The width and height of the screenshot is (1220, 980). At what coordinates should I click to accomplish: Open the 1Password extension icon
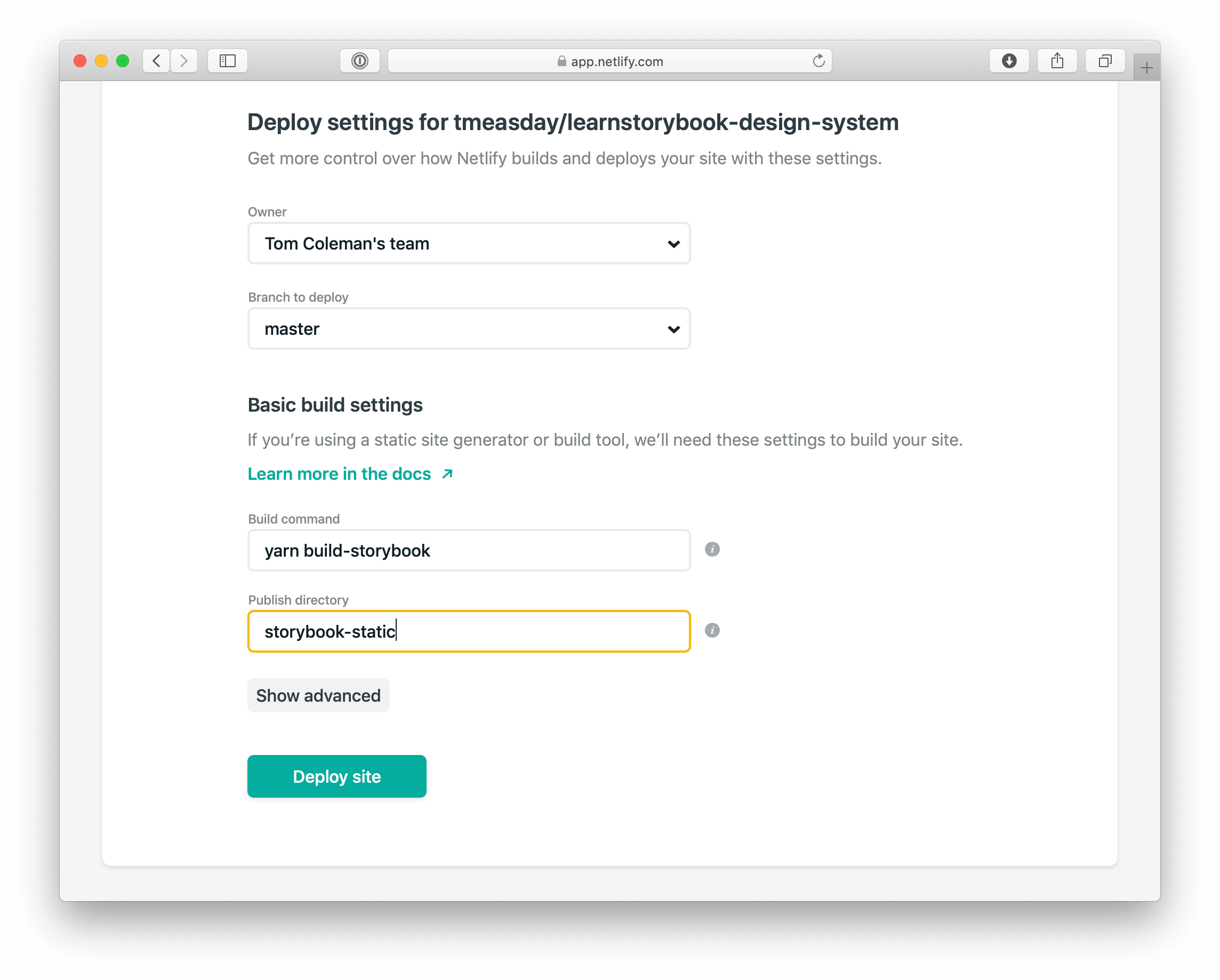coord(360,61)
